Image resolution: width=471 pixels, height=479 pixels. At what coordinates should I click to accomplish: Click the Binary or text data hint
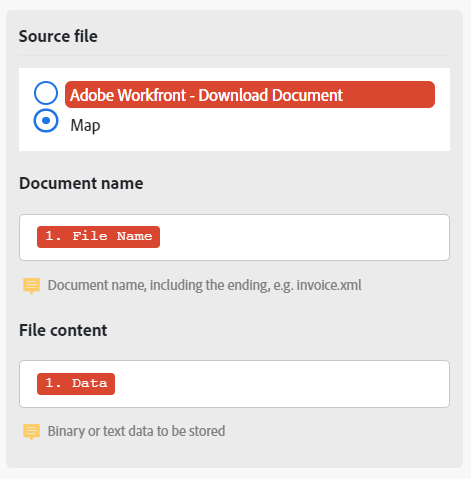136,431
